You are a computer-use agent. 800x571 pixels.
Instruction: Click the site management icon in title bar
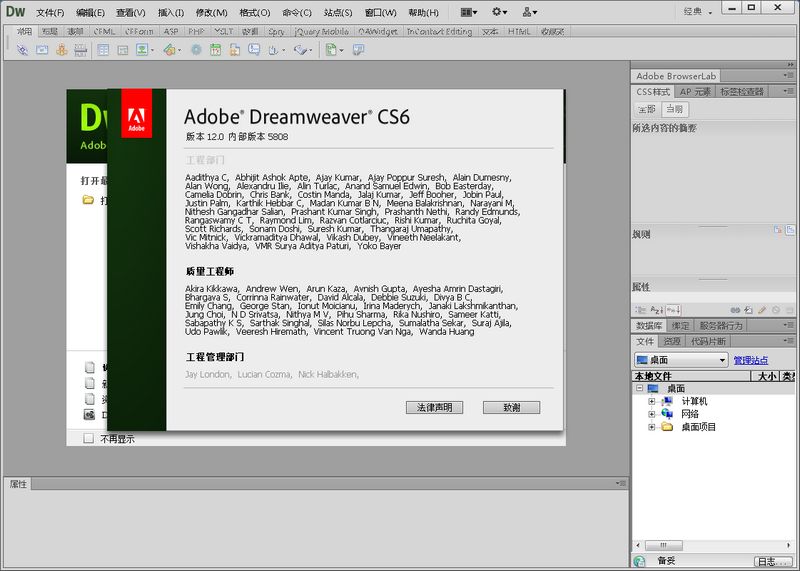(529, 12)
